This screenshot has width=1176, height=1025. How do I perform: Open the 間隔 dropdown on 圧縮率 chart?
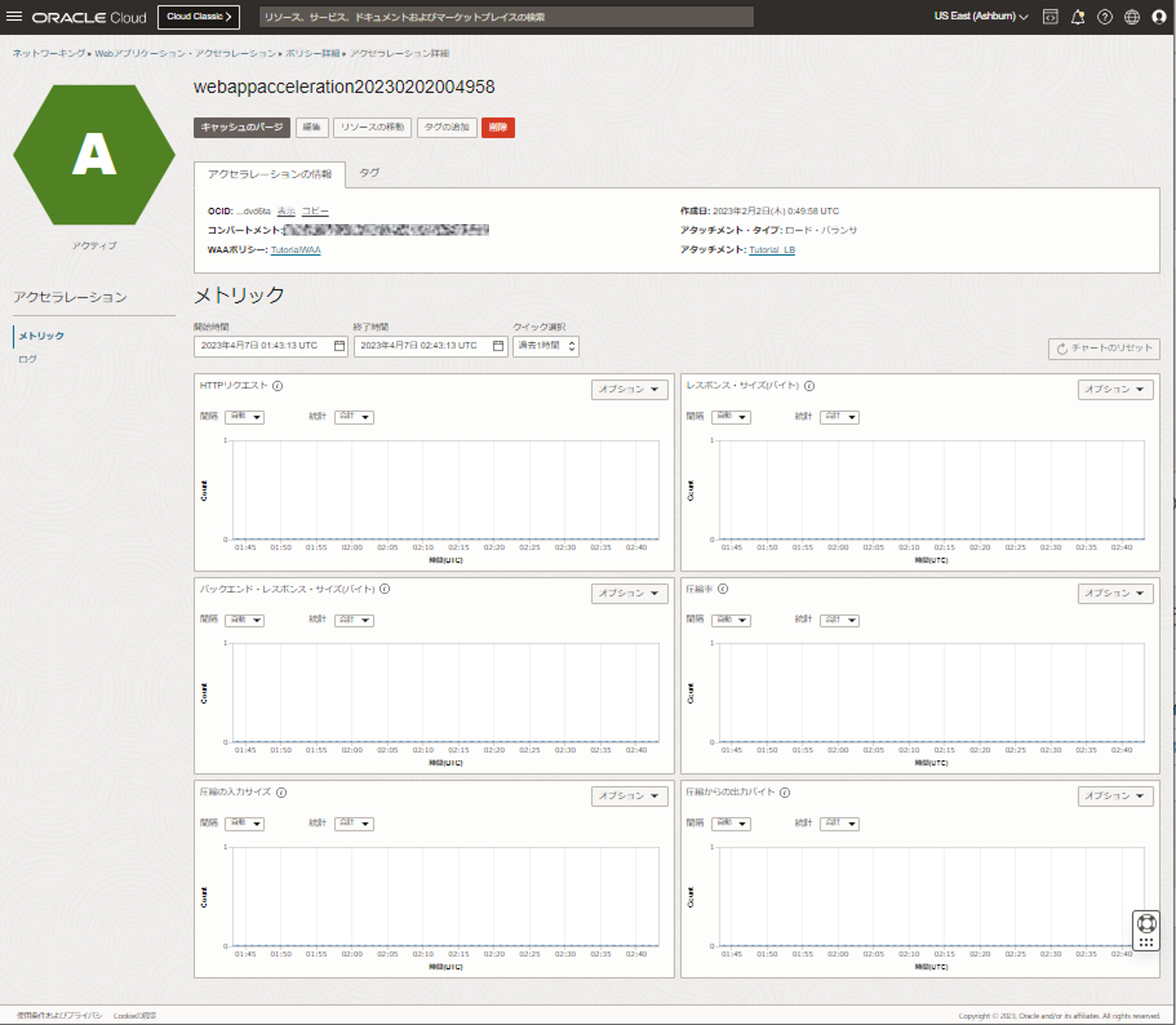click(731, 620)
